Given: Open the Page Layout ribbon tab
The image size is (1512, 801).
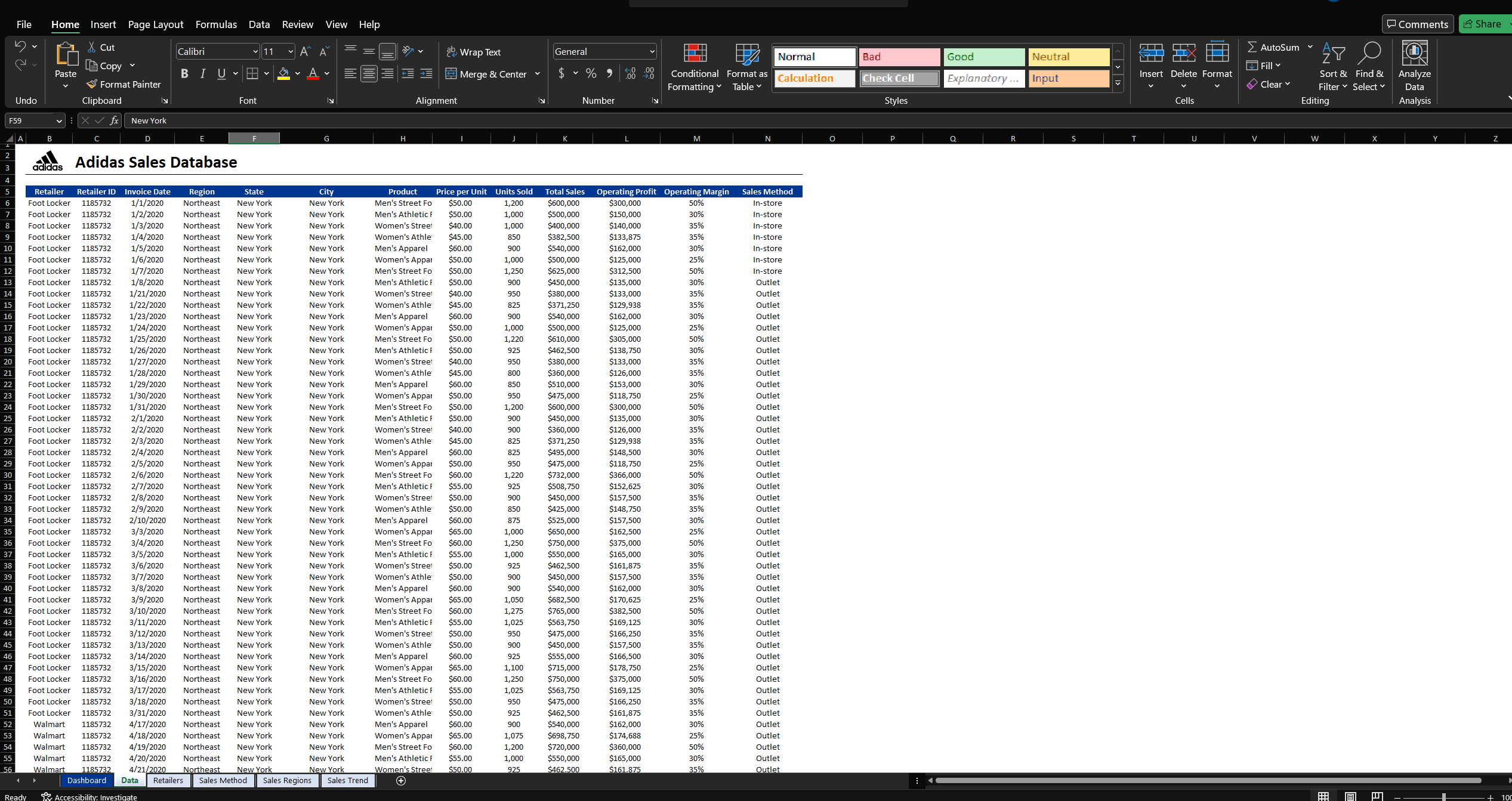Looking at the screenshot, I should click(155, 24).
